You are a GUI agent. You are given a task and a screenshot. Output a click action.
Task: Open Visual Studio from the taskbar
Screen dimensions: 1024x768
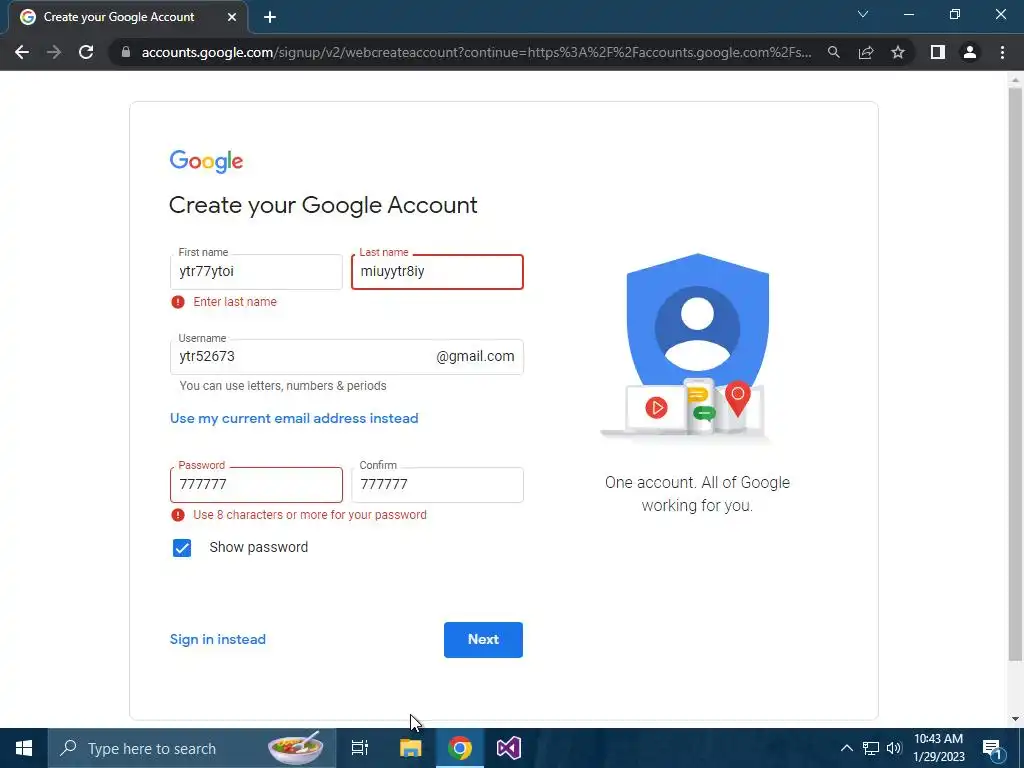tap(509, 748)
